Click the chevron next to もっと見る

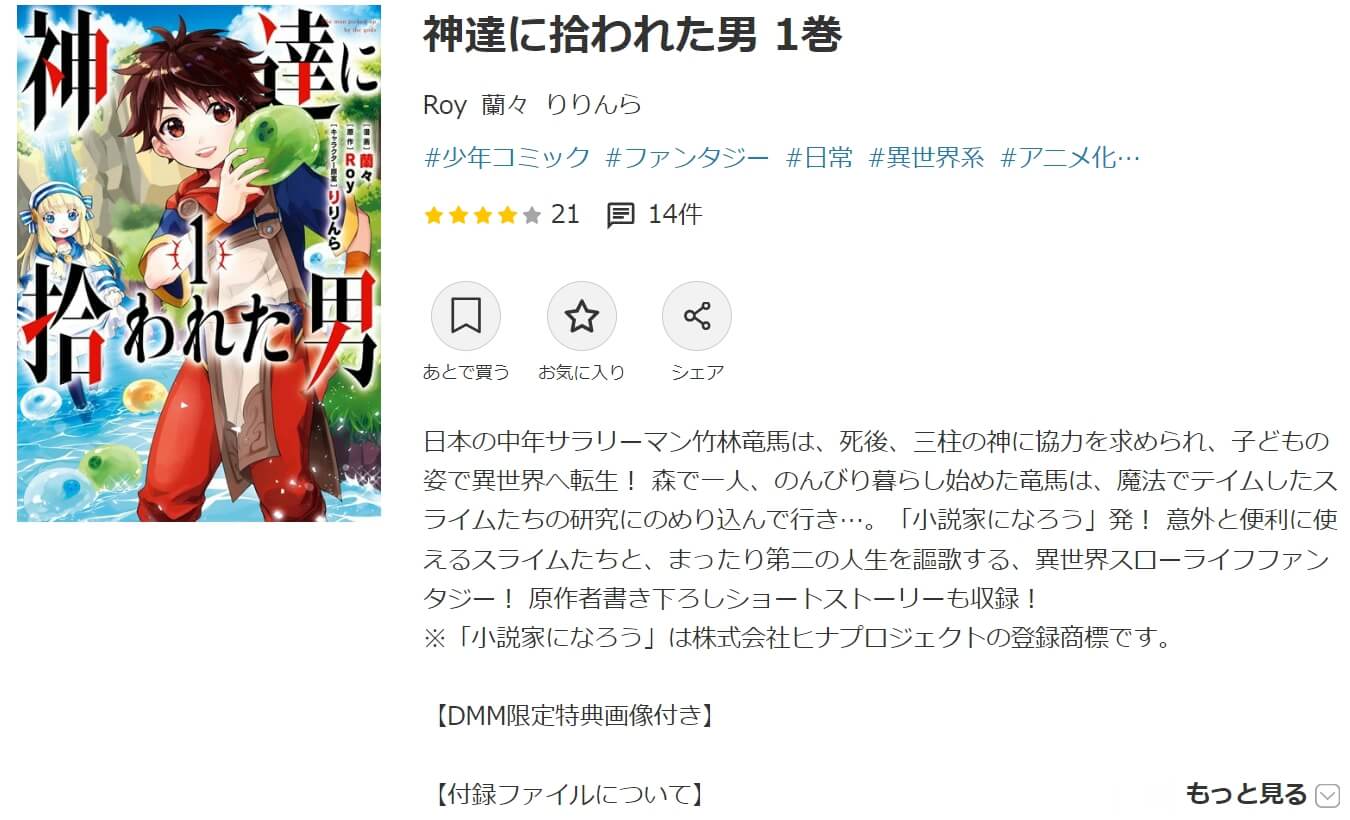pyautogui.click(x=1327, y=796)
